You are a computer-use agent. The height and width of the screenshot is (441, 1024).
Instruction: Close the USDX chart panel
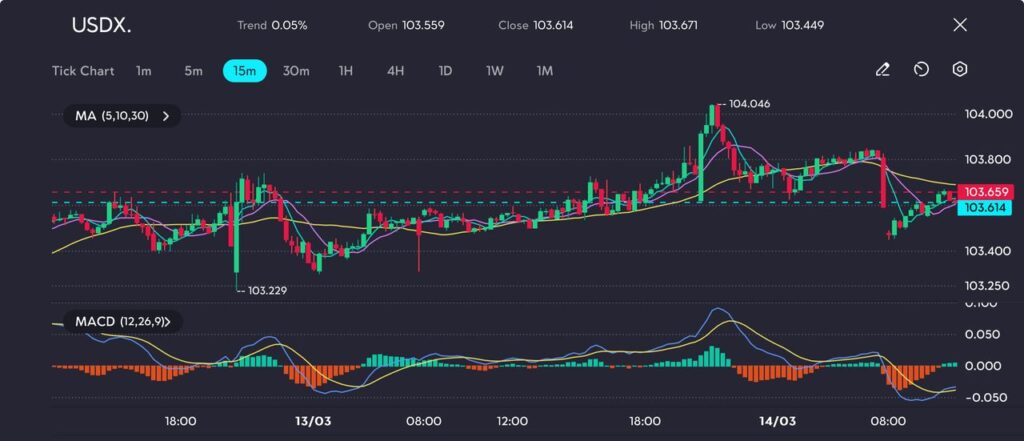click(960, 25)
